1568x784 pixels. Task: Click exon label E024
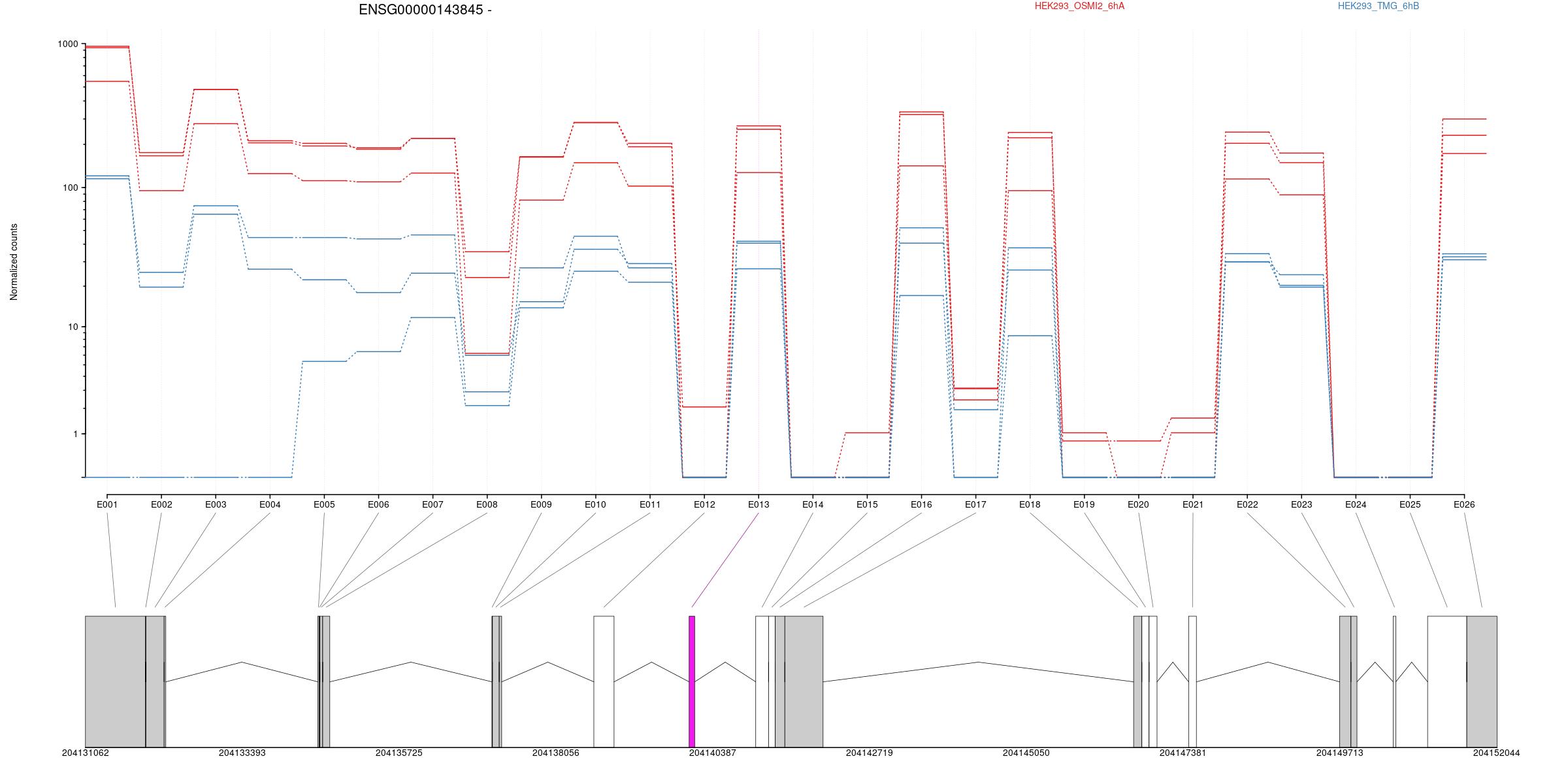(x=1356, y=504)
